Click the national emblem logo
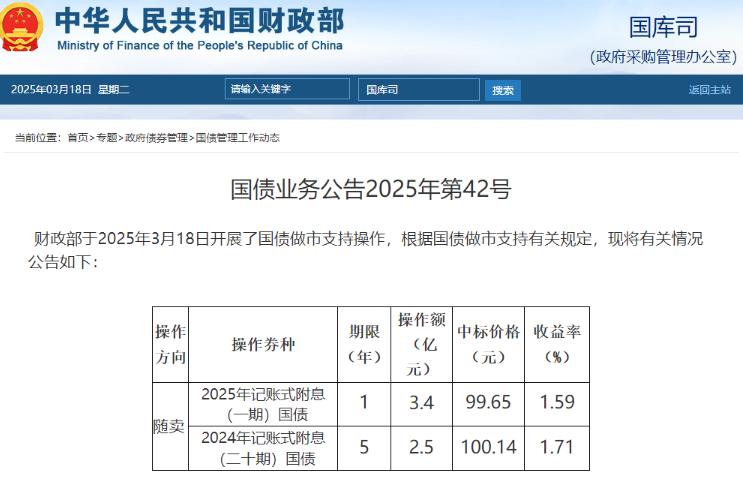The width and height of the screenshot is (743, 489). (22, 27)
